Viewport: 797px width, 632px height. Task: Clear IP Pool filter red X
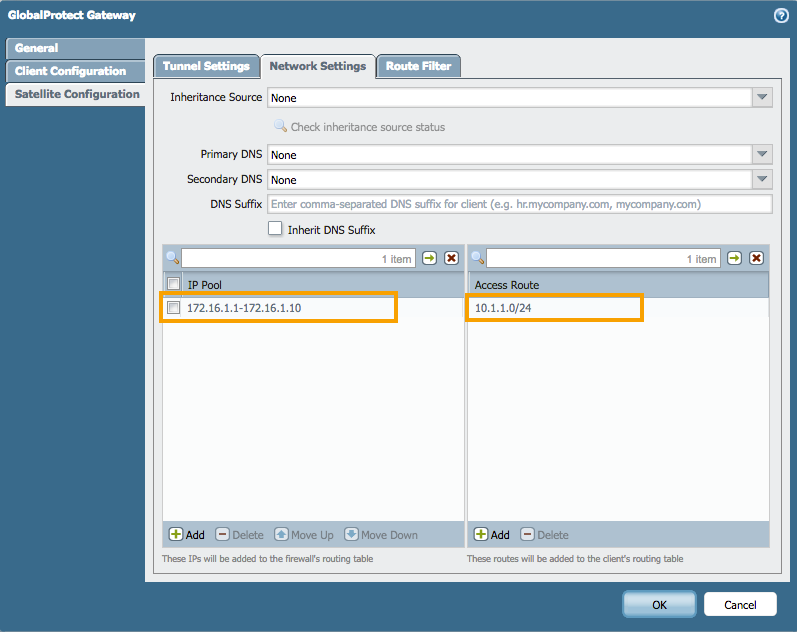451,258
